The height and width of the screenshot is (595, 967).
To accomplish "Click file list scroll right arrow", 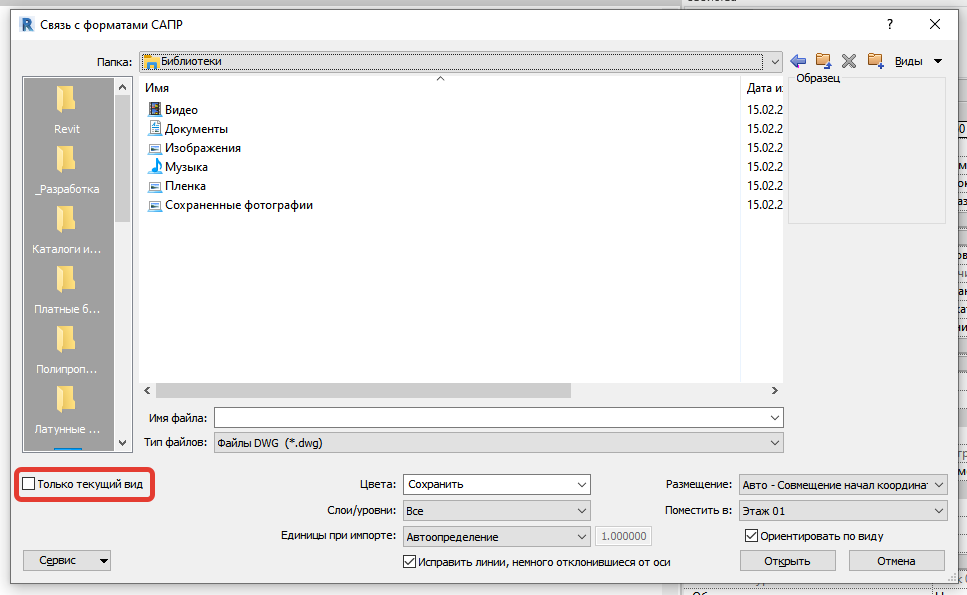I will pyautogui.click(x=775, y=390).
